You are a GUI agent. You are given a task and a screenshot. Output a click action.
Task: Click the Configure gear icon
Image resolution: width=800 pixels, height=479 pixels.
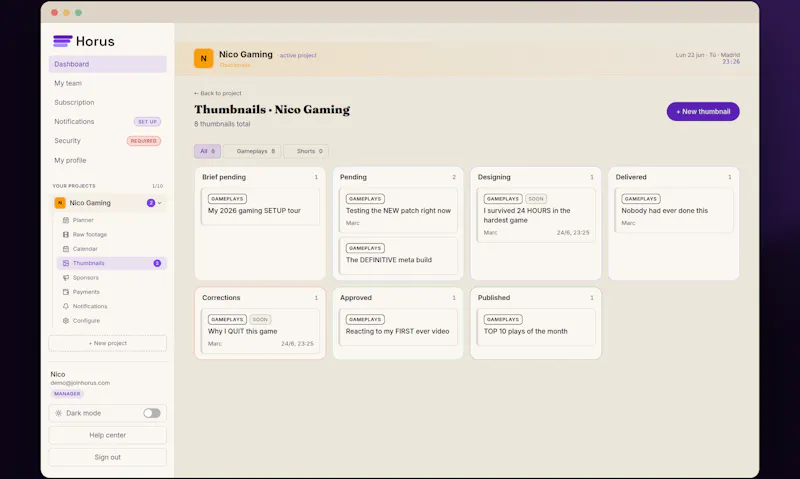click(x=66, y=320)
